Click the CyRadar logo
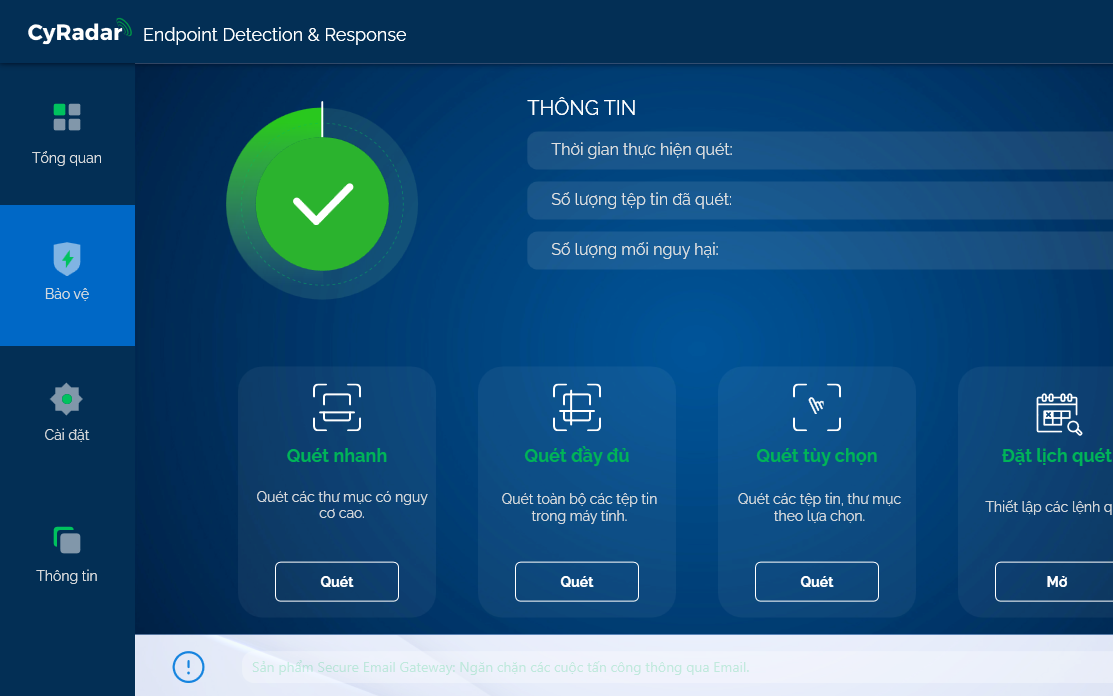Viewport: 1113px width, 696px height. tap(80, 32)
